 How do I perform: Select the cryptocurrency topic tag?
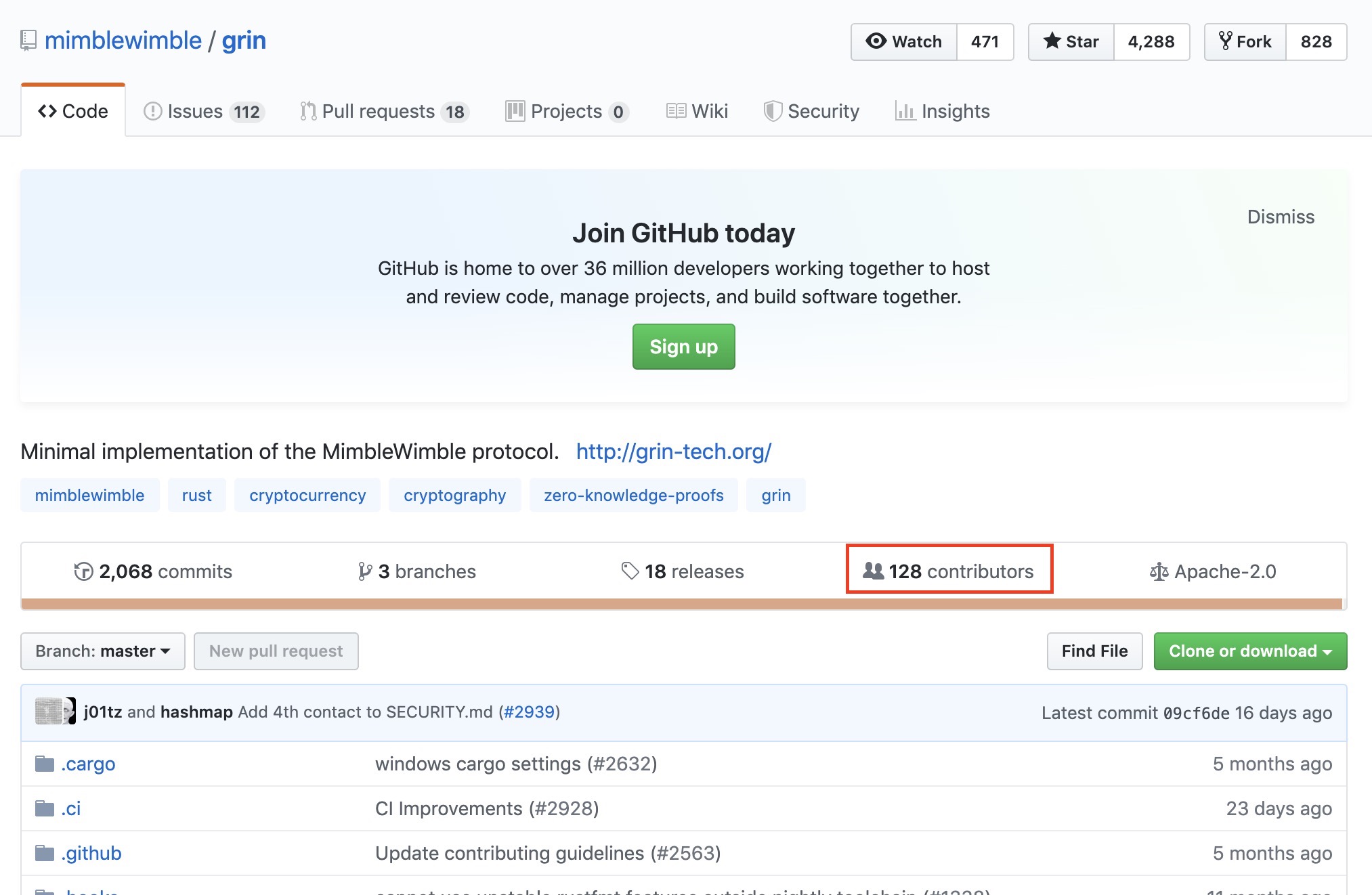(x=307, y=495)
